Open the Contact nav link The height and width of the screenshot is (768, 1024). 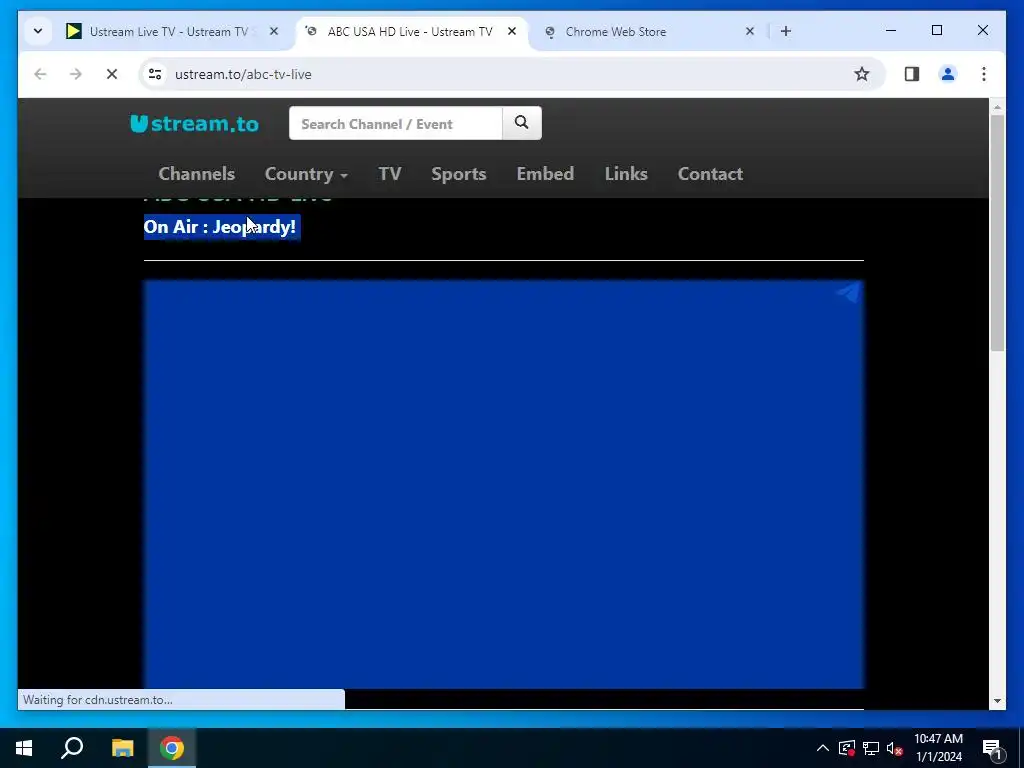tap(710, 174)
